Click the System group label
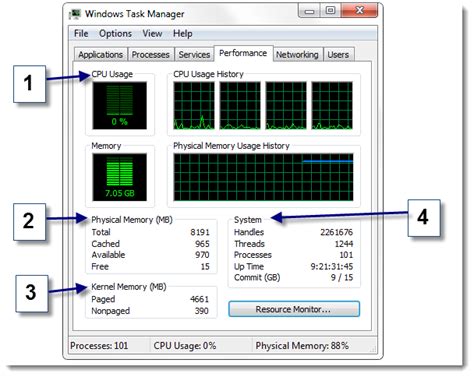The height and width of the screenshot is (377, 474). pos(248,220)
